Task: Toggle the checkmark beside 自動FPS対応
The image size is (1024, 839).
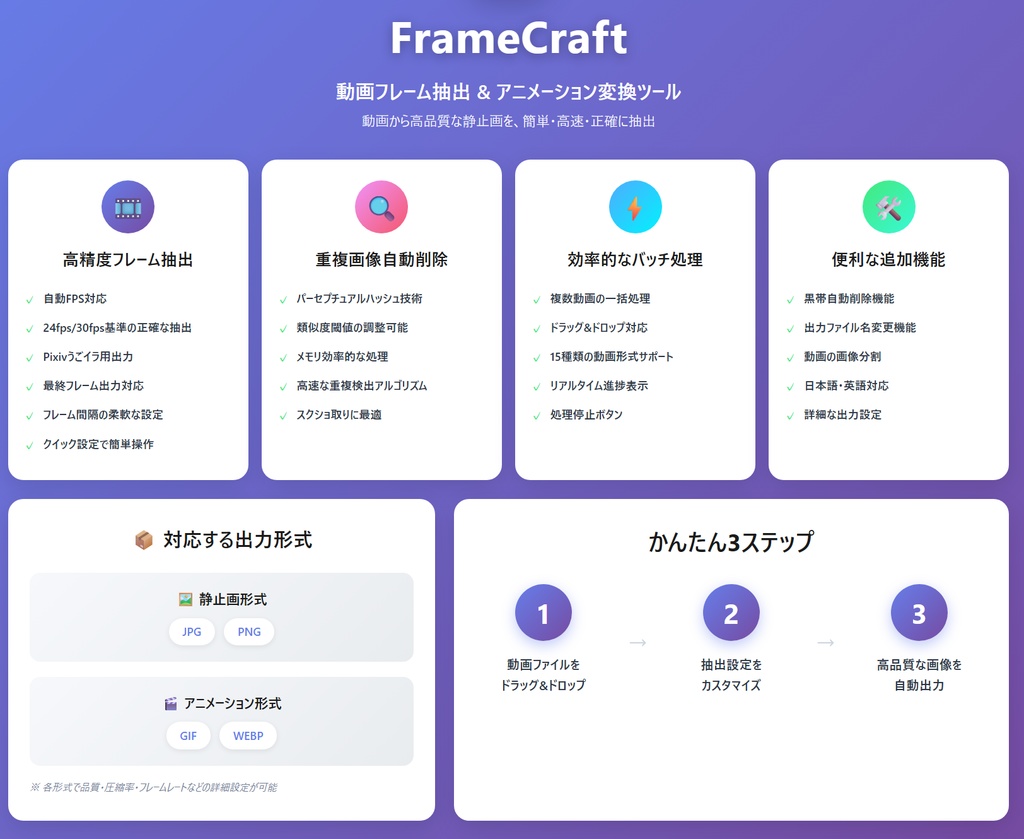Action: [x=31, y=298]
